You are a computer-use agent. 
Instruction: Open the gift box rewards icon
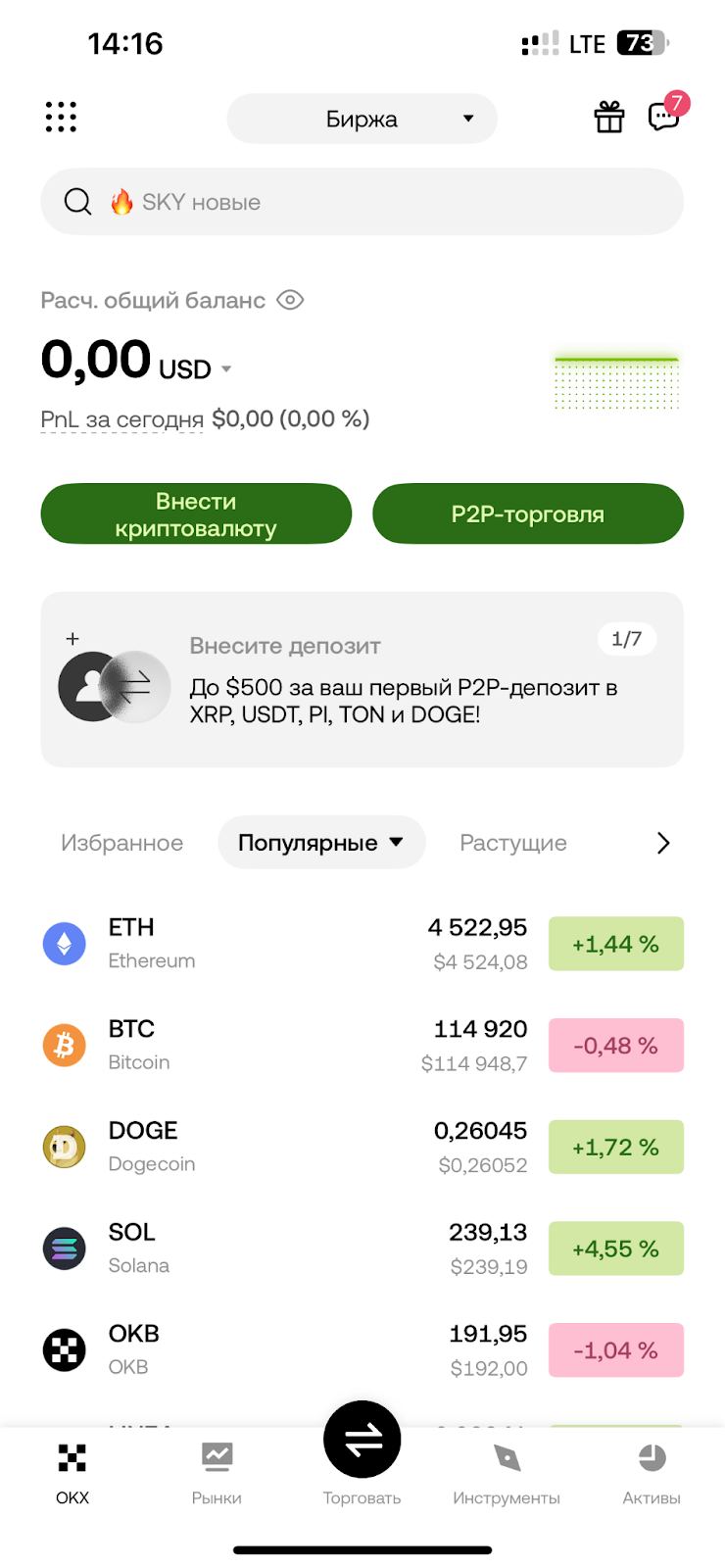[x=609, y=118]
